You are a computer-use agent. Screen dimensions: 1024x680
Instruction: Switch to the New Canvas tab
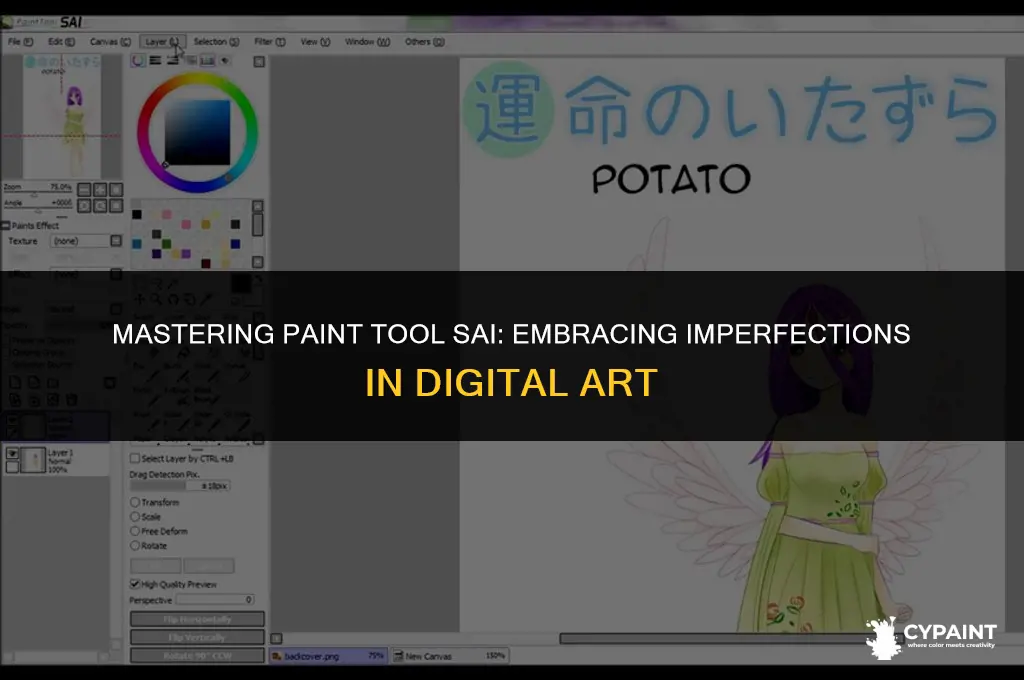[450, 655]
